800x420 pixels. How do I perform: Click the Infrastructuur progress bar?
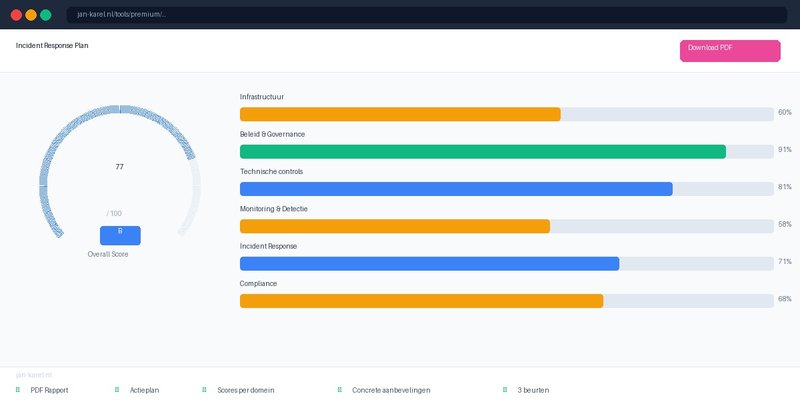pyautogui.click(x=507, y=114)
